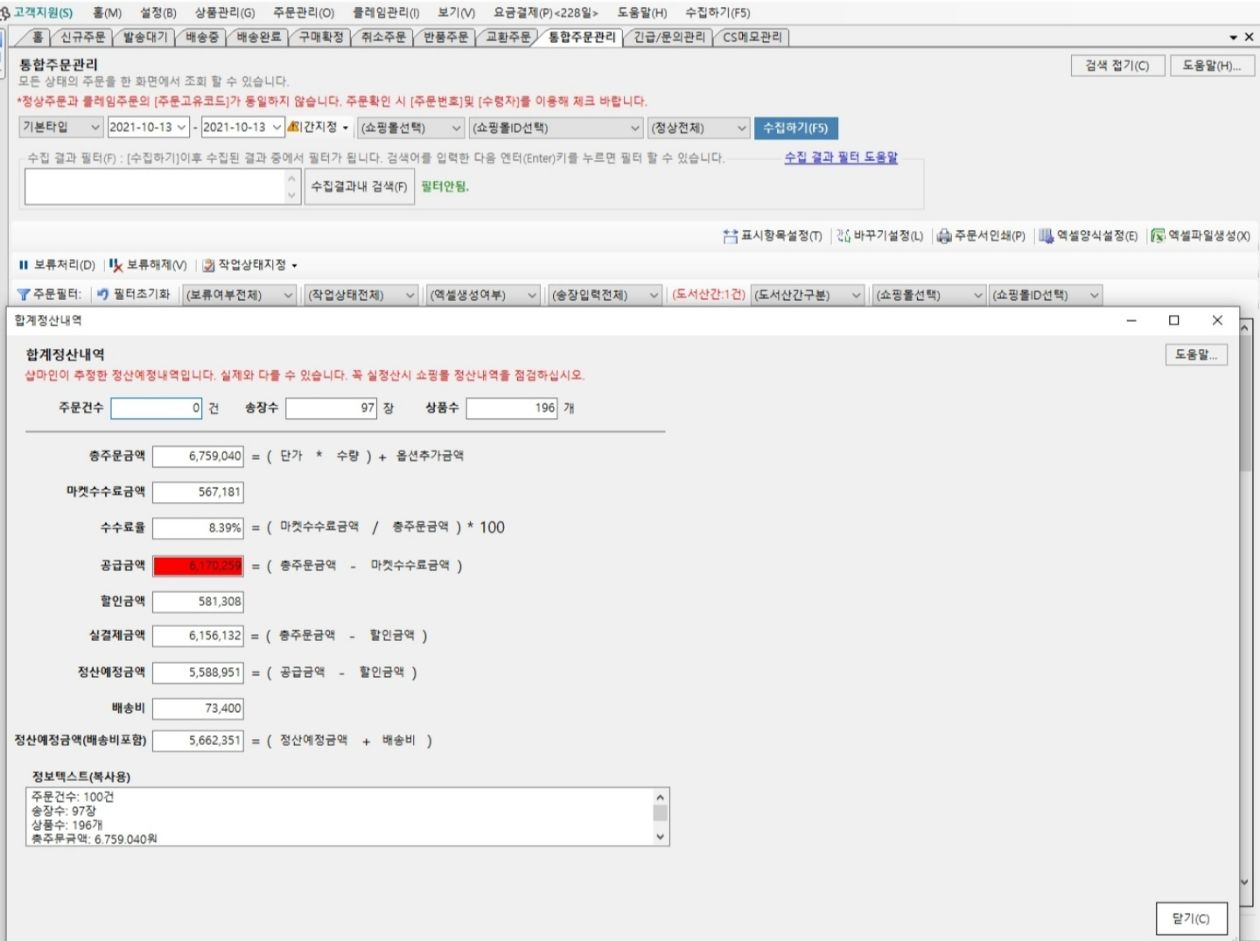Open the 보류여부전체 filter dropdown
Image resolution: width=1260 pixels, height=941 pixels.
(x=240, y=295)
